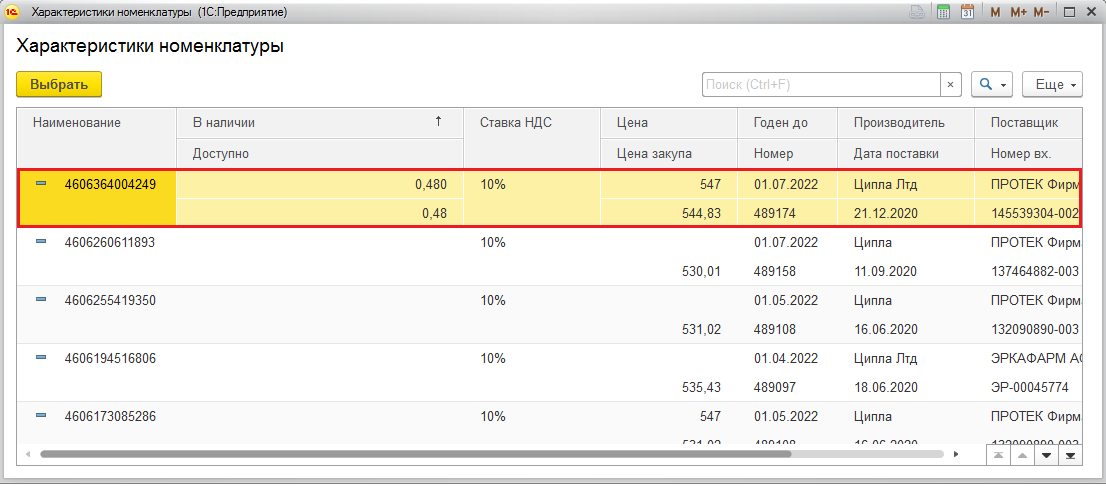Collapse row 4606194516806

tap(41, 358)
